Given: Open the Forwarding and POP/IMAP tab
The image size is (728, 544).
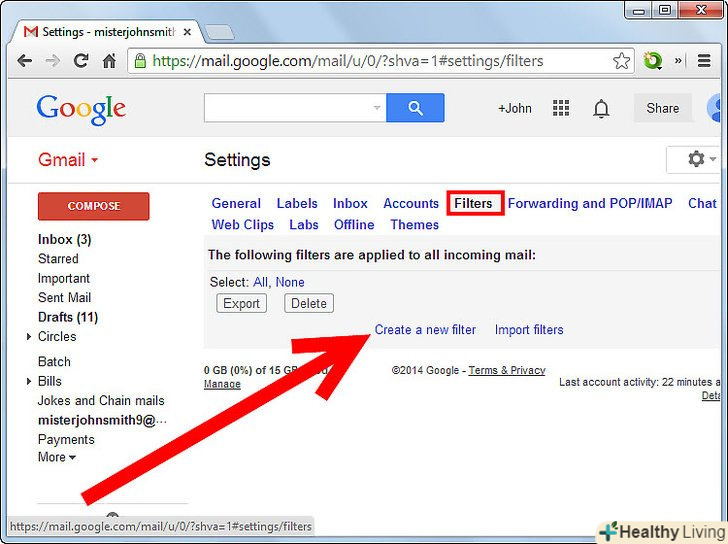Looking at the screenshot, I should coord(590,203).
